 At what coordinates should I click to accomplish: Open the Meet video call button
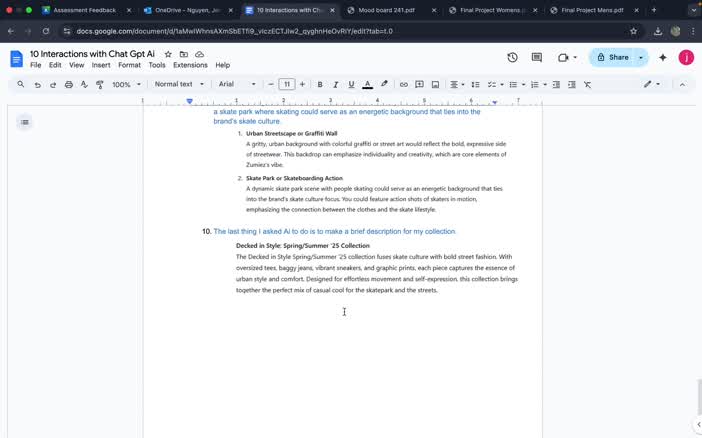[567, 57]
